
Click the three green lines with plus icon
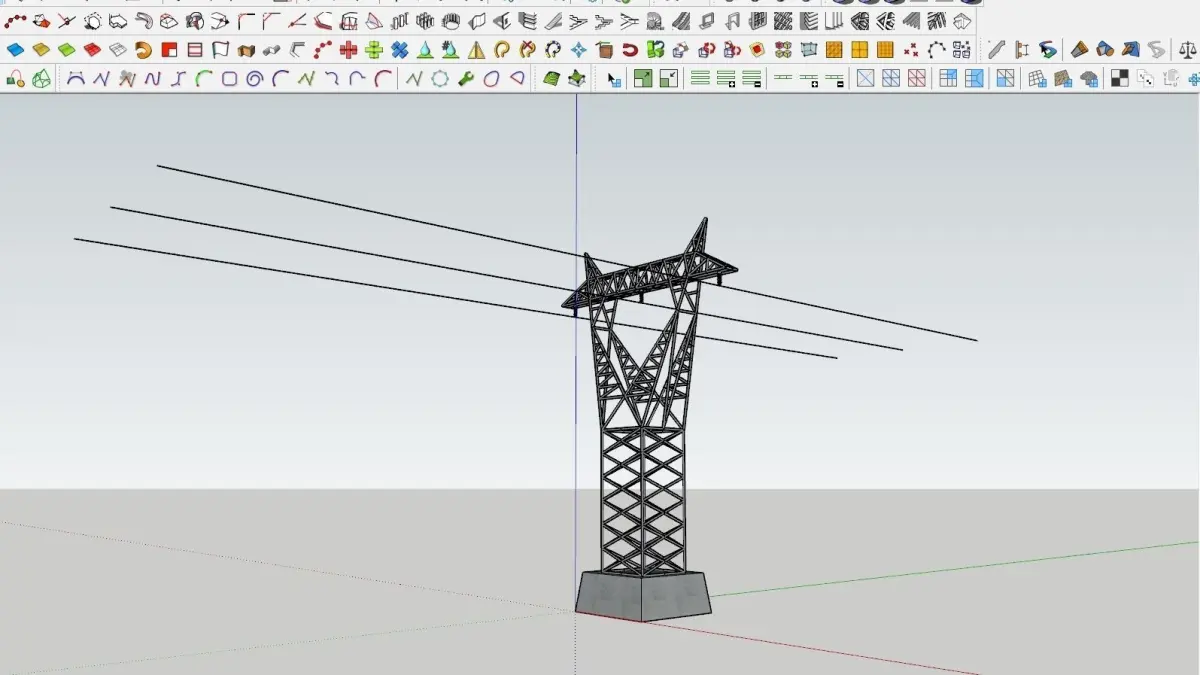pyautogui.click(x=726, y=78)
